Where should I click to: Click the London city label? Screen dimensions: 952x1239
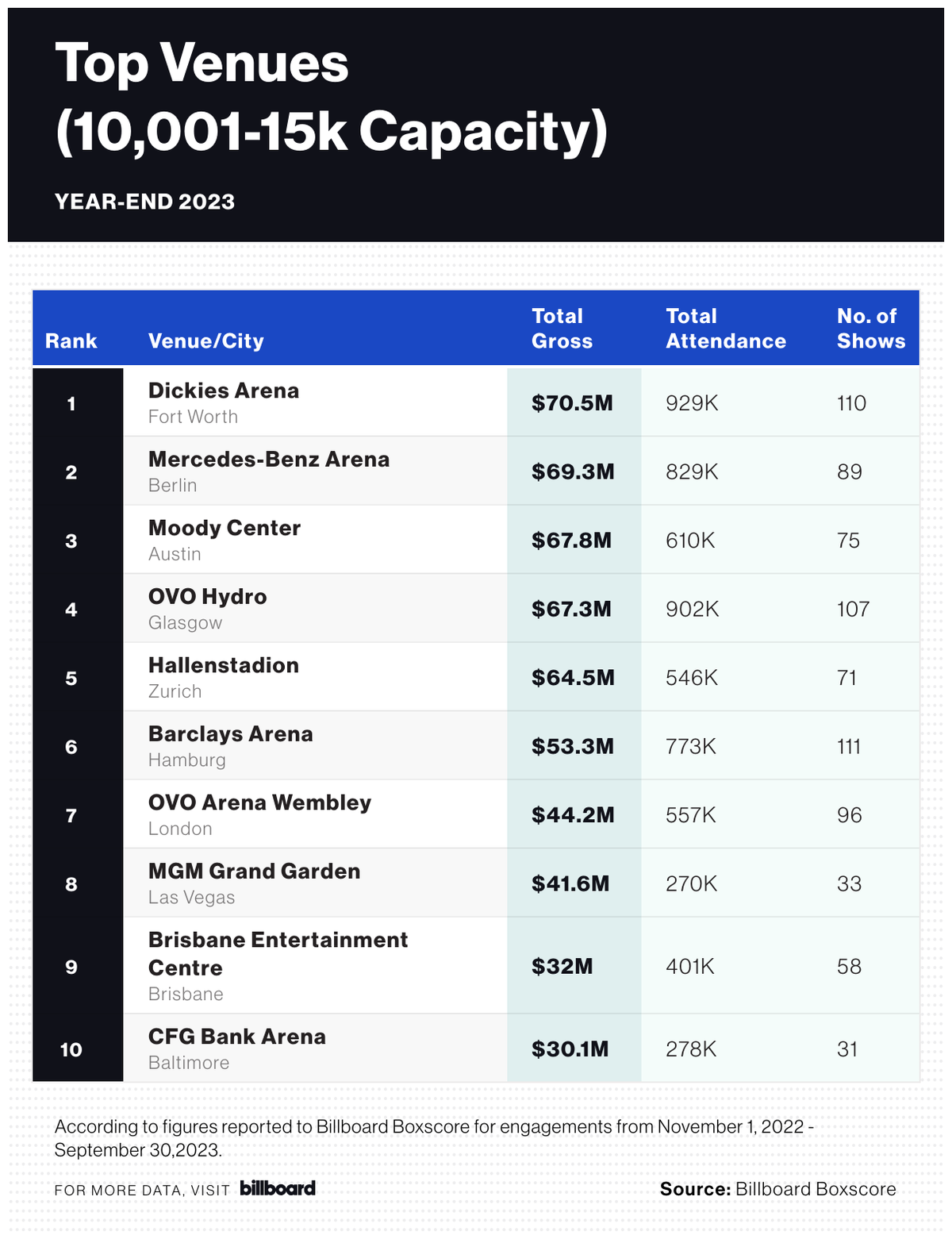tap(180, 829)
